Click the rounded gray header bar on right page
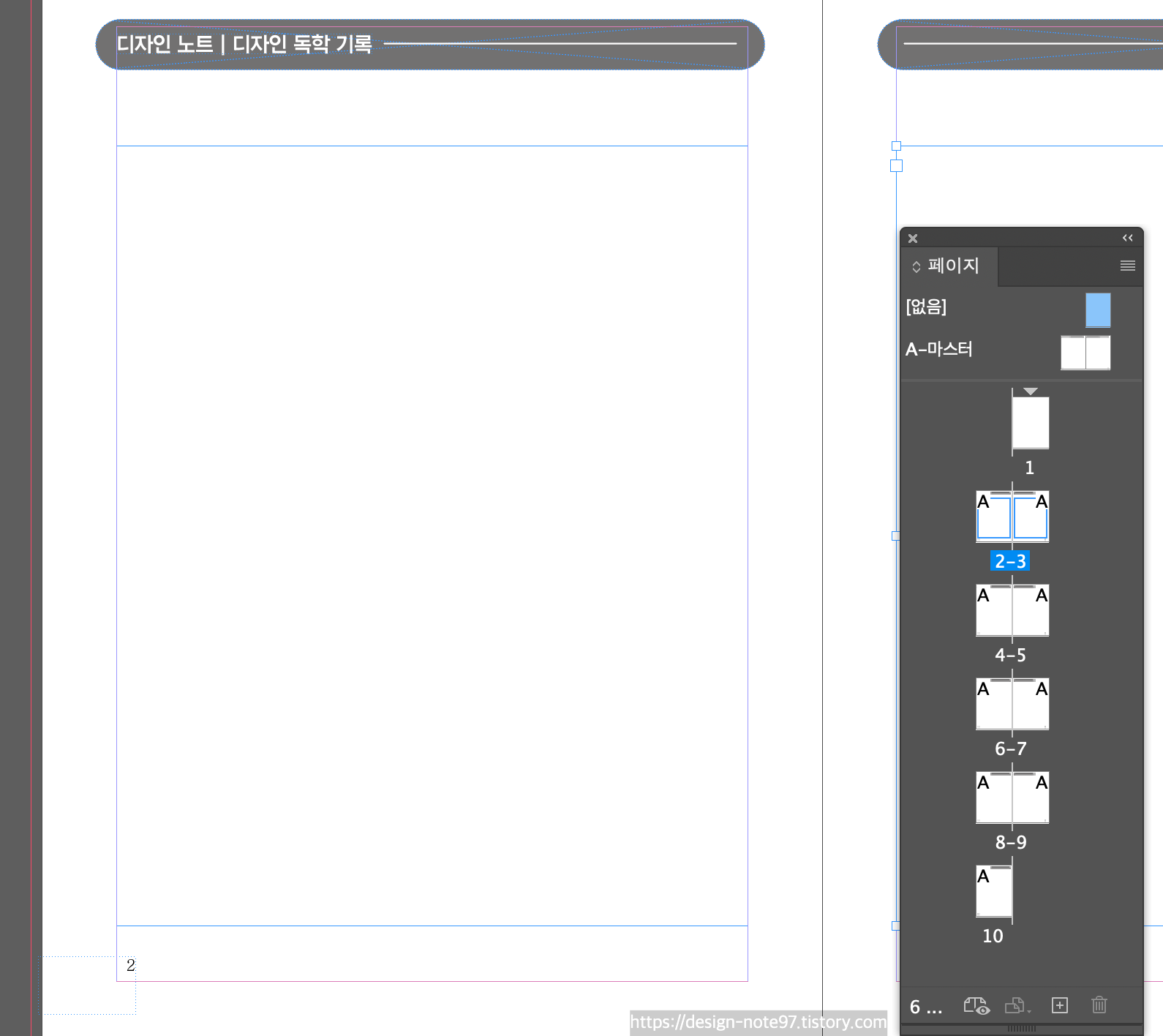This screenshot has width=1163, height=1036. (1020, 45)
